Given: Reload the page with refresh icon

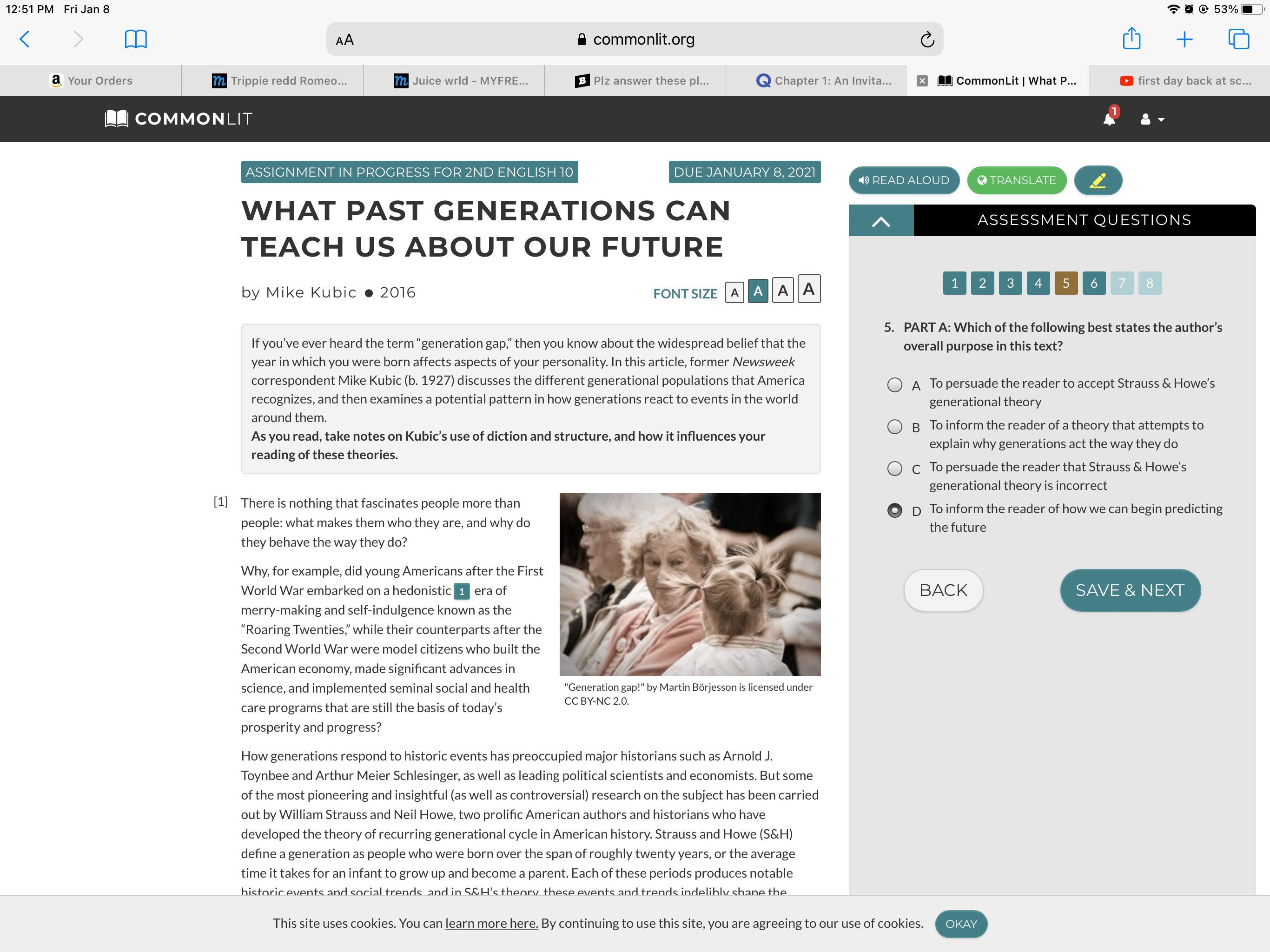Looking at the screenshot, I should 926,40.
